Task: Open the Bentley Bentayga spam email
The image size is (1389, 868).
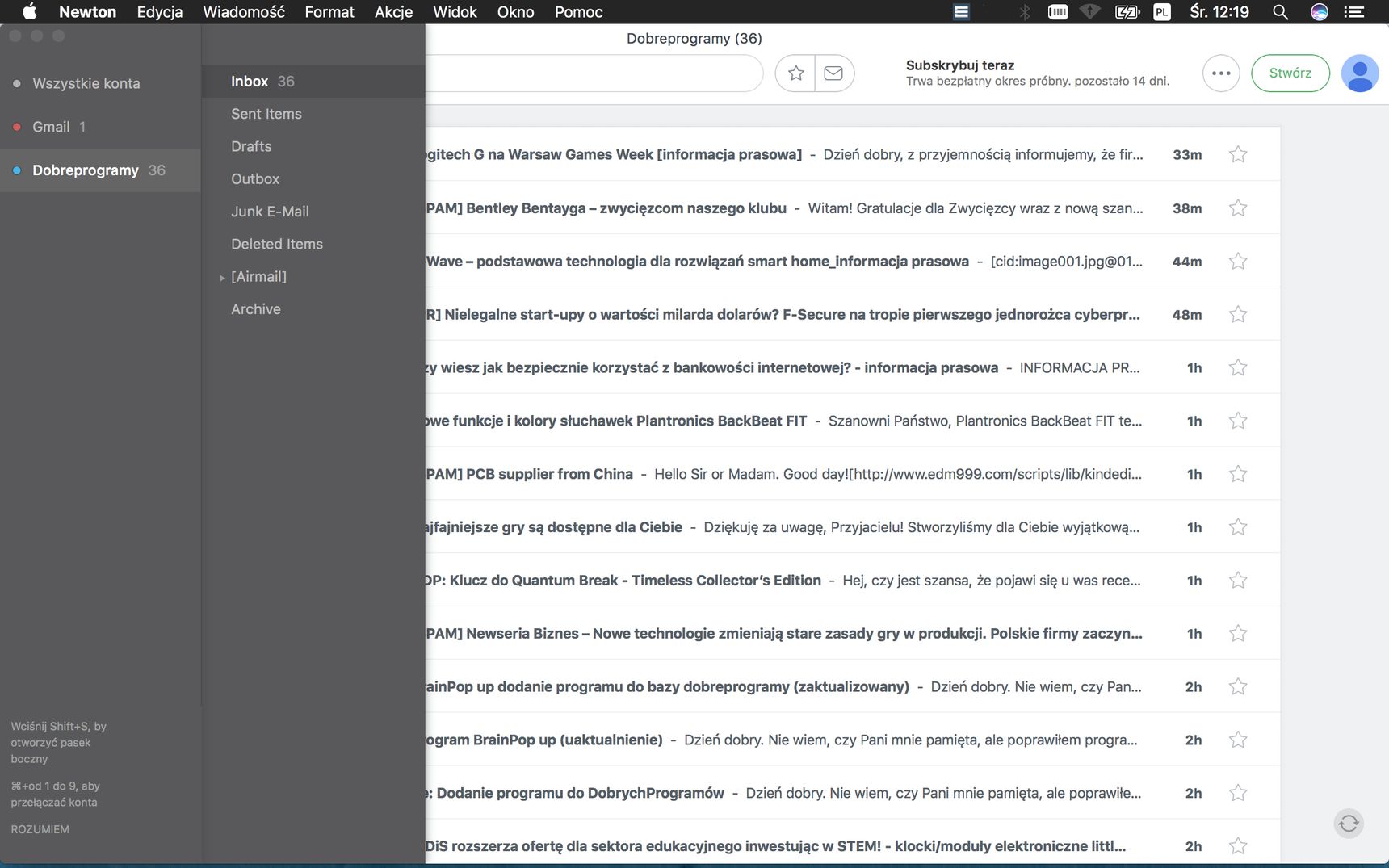Action: 853,208
